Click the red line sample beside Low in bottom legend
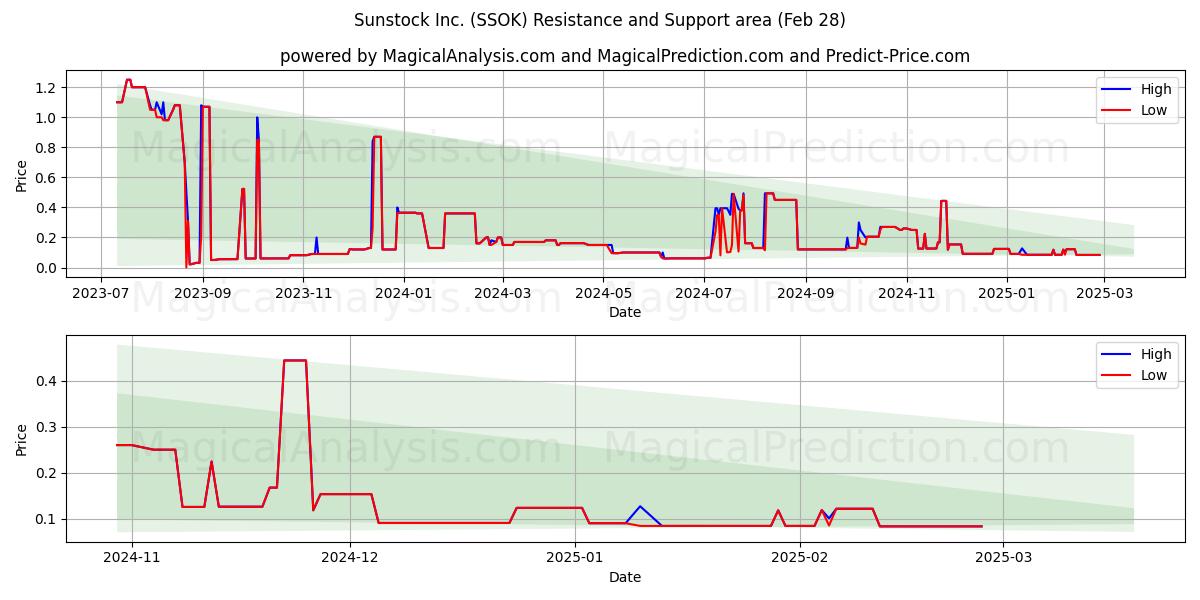This screenshot has width=1200, height=600. (1117, 376)
